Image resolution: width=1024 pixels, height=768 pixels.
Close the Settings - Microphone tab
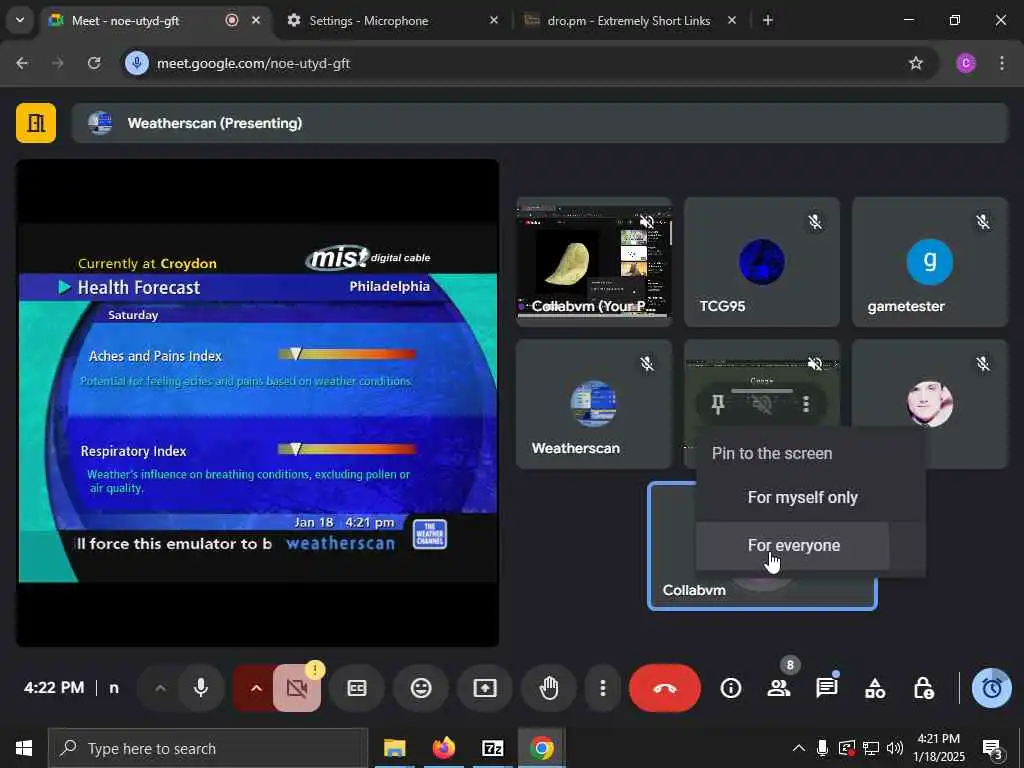click(494, 21)
